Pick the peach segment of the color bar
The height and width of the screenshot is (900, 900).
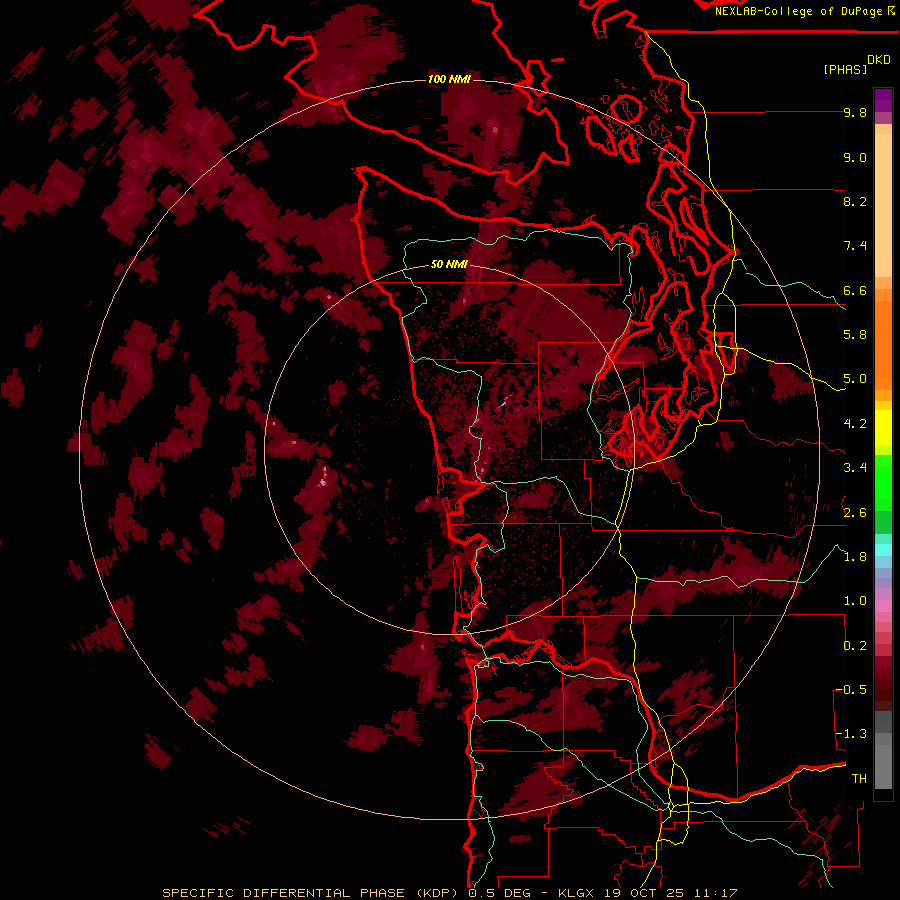pyautogui.click(x=883, y=205)
